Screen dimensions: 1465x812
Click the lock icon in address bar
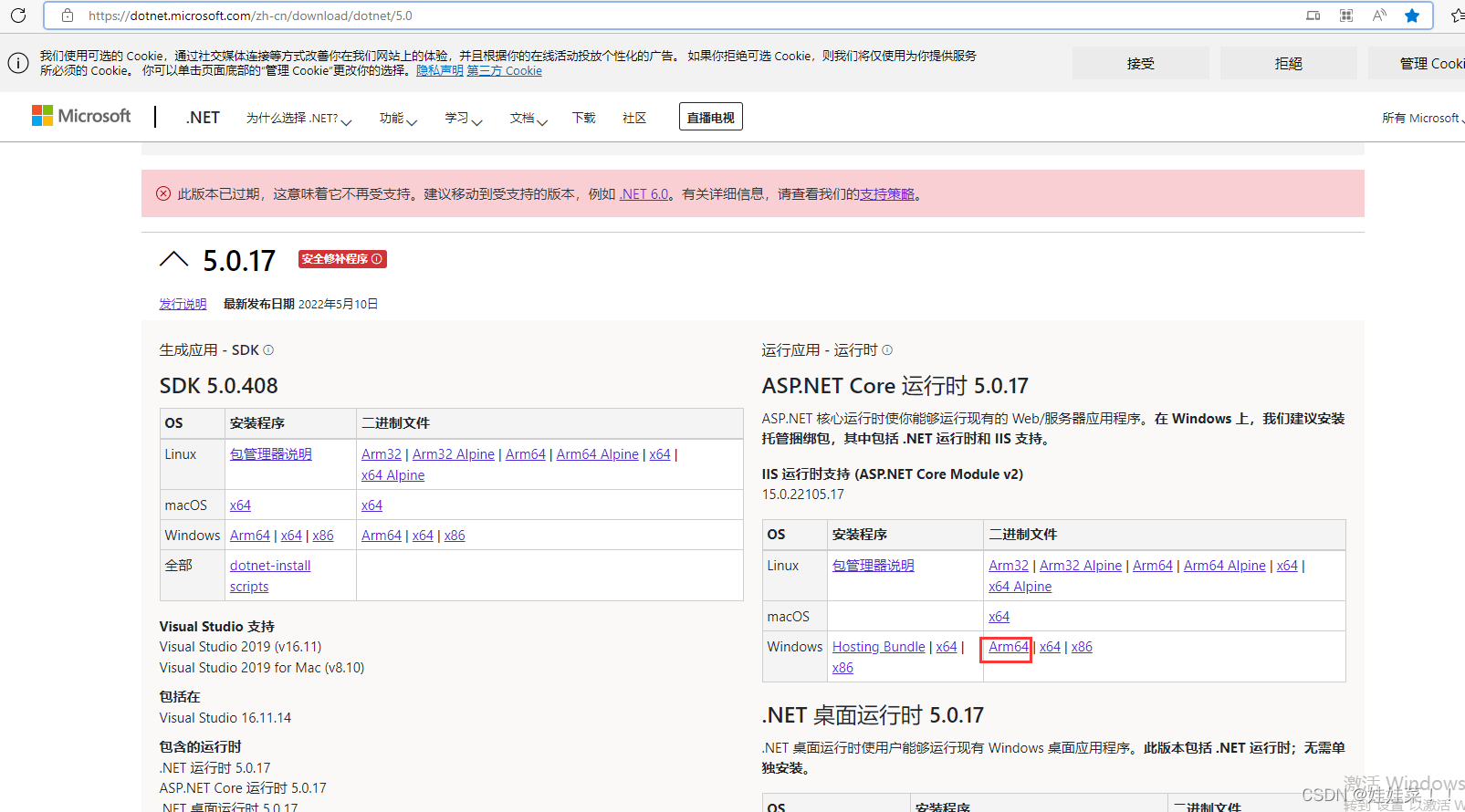[68, 16]
